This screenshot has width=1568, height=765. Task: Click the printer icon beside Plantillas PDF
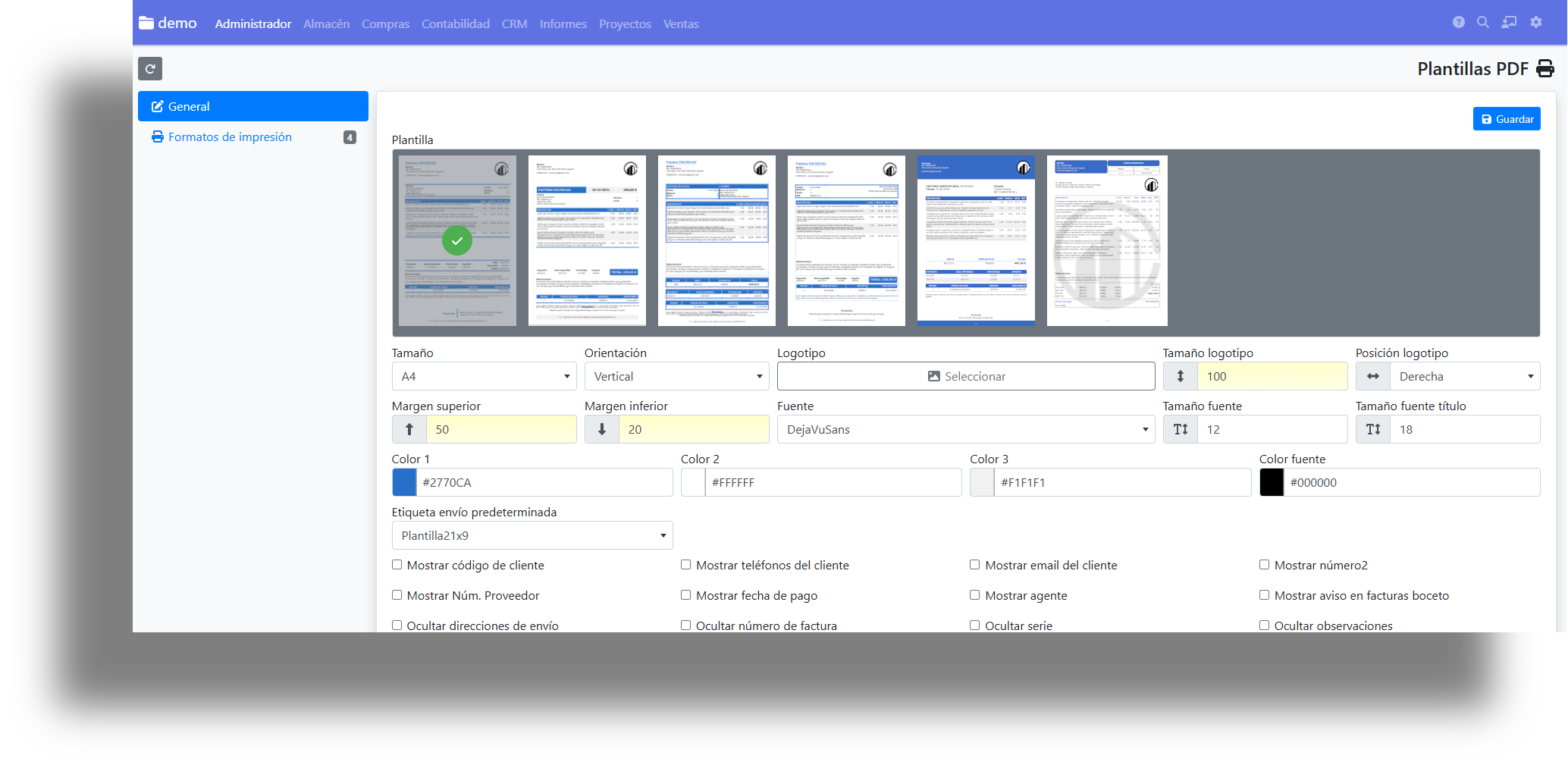pos(1545,69)
